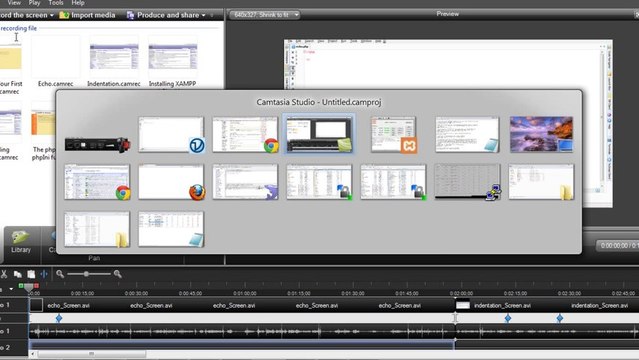
Task: Select the Indentation.camrec clip thumbnail
Action: coord(114,56)
